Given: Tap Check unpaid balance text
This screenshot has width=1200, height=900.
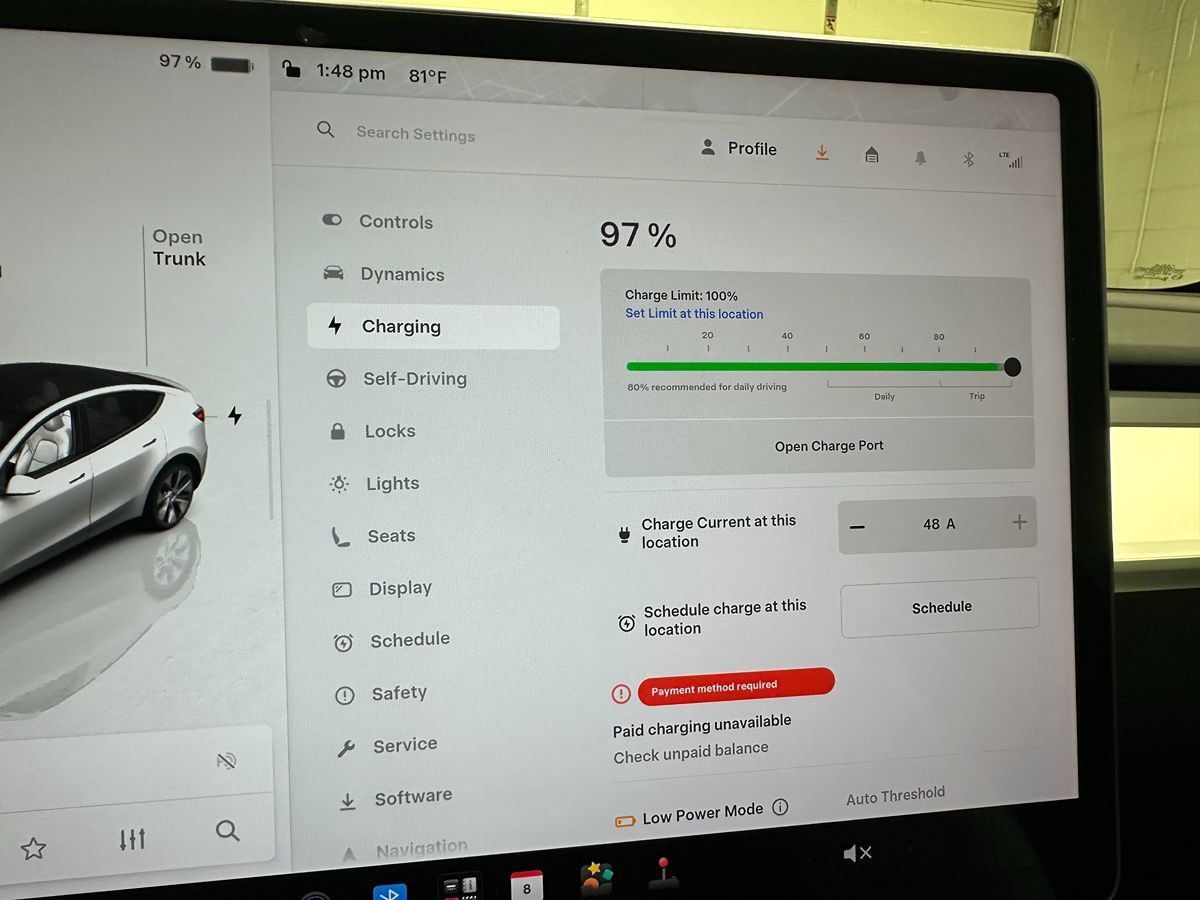Looking at the screenshot, I should click(691, 752).
